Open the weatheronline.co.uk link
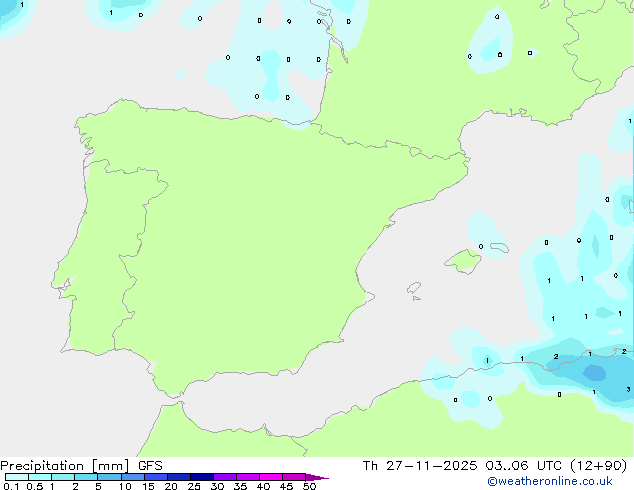 tap(550, 481)
